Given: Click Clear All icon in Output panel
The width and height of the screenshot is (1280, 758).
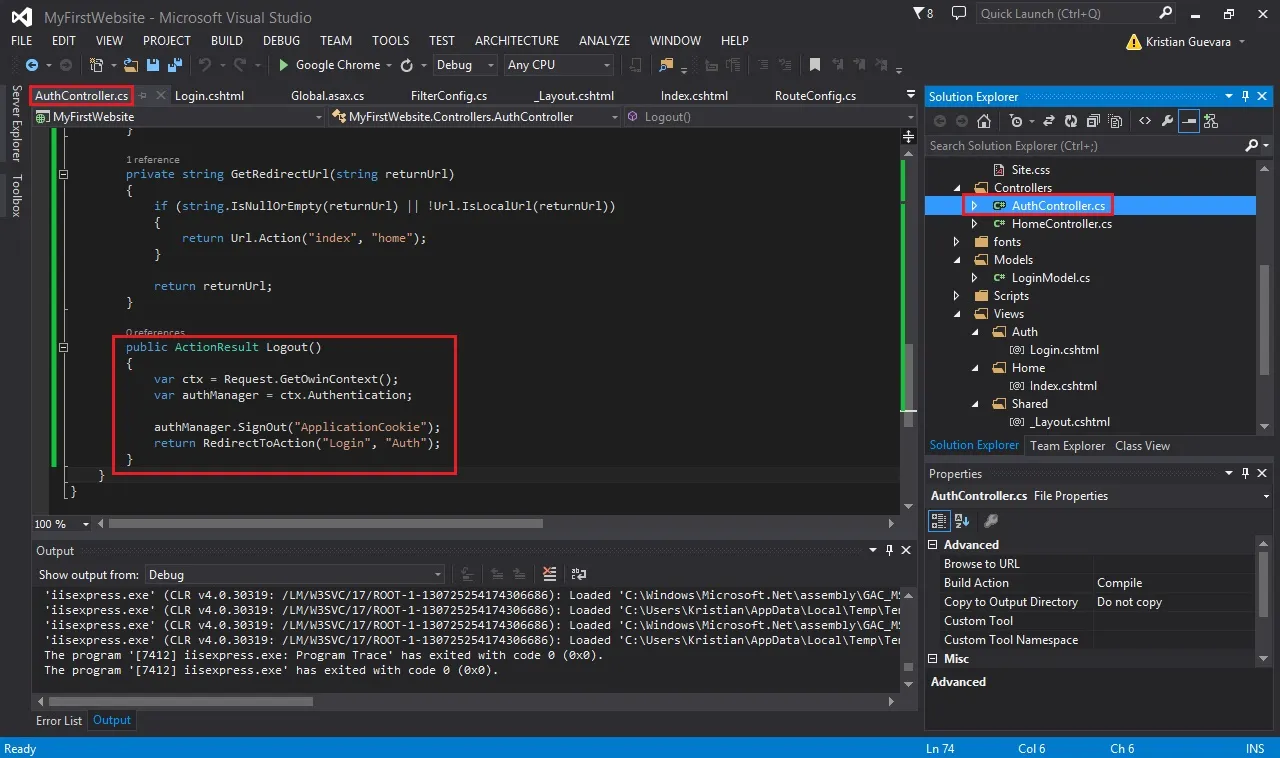Looking at the screenshot, I should pos(549,574).
